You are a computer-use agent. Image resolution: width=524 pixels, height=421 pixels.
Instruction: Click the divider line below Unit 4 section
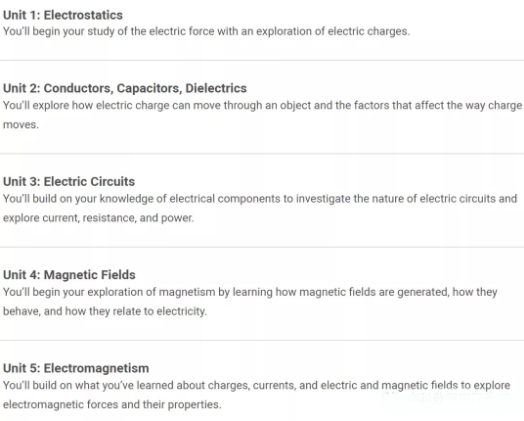(262, 340)
